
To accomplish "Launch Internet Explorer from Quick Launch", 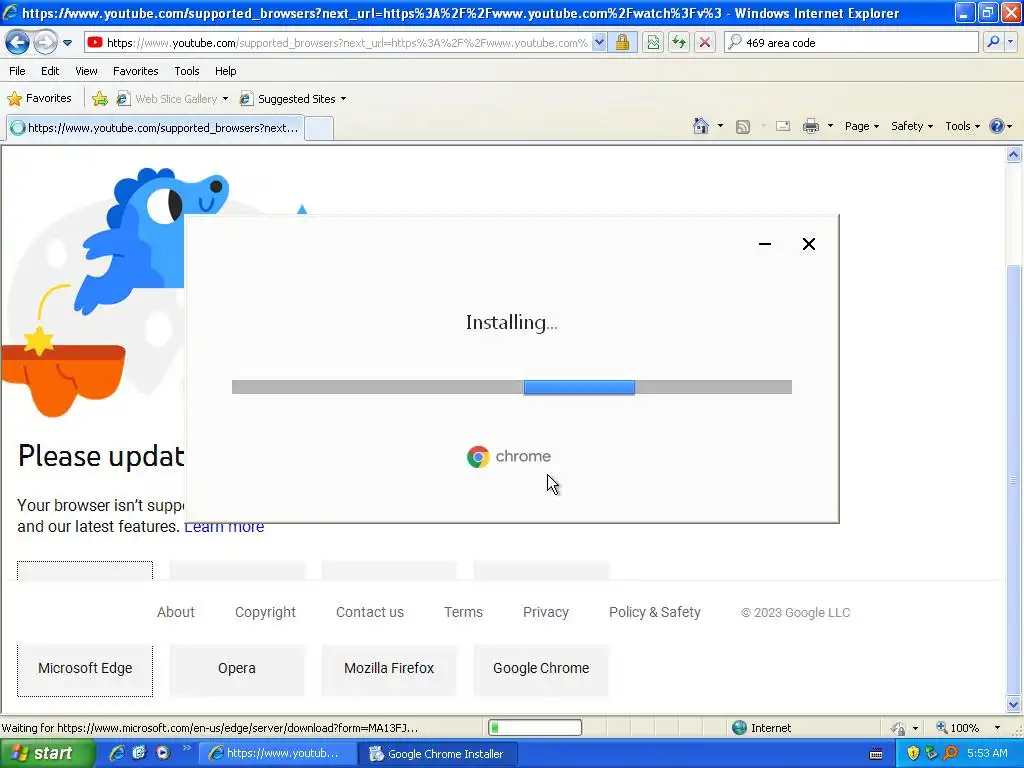I will (x=117, y=753).
